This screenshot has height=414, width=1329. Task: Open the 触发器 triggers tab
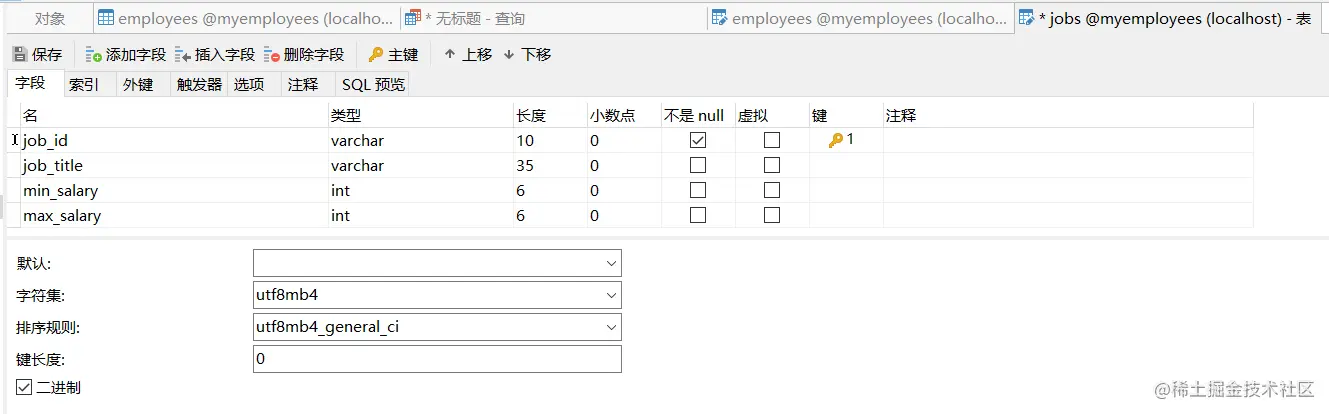pyautogui.click(x=199, y=85)
